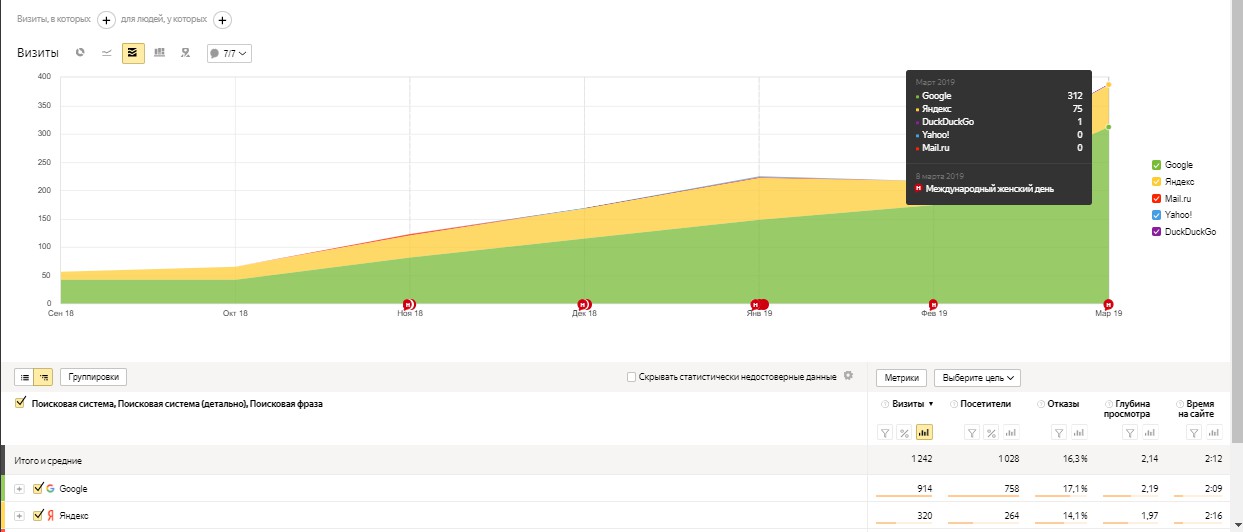
Task: Open the settings gear beside the unreliable-data checkbox
Action: [849, 376]
